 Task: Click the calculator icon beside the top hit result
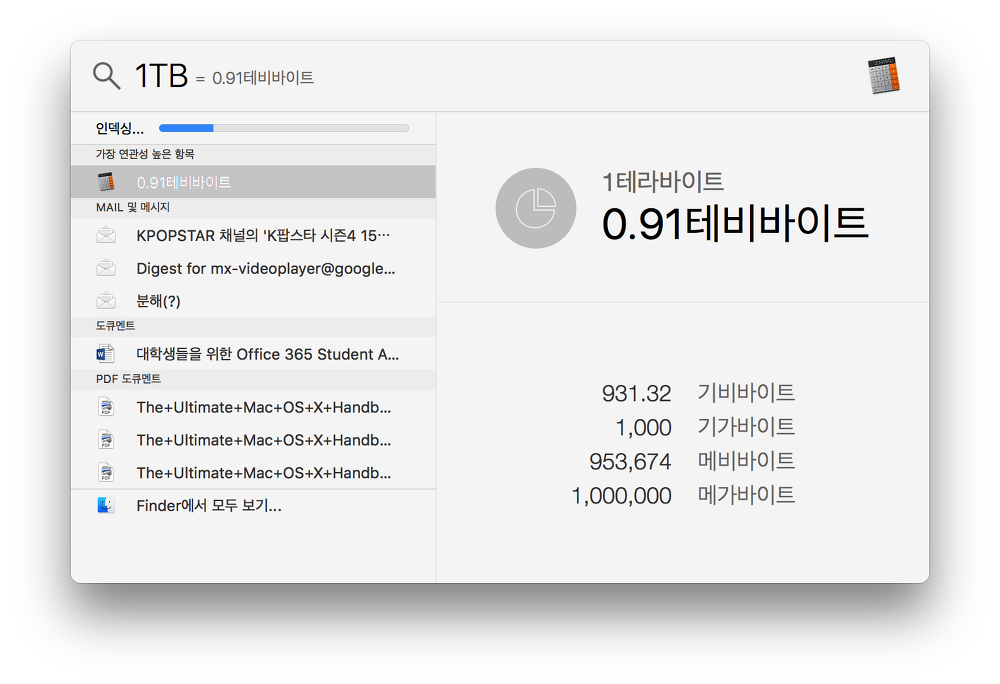point(106,182)
